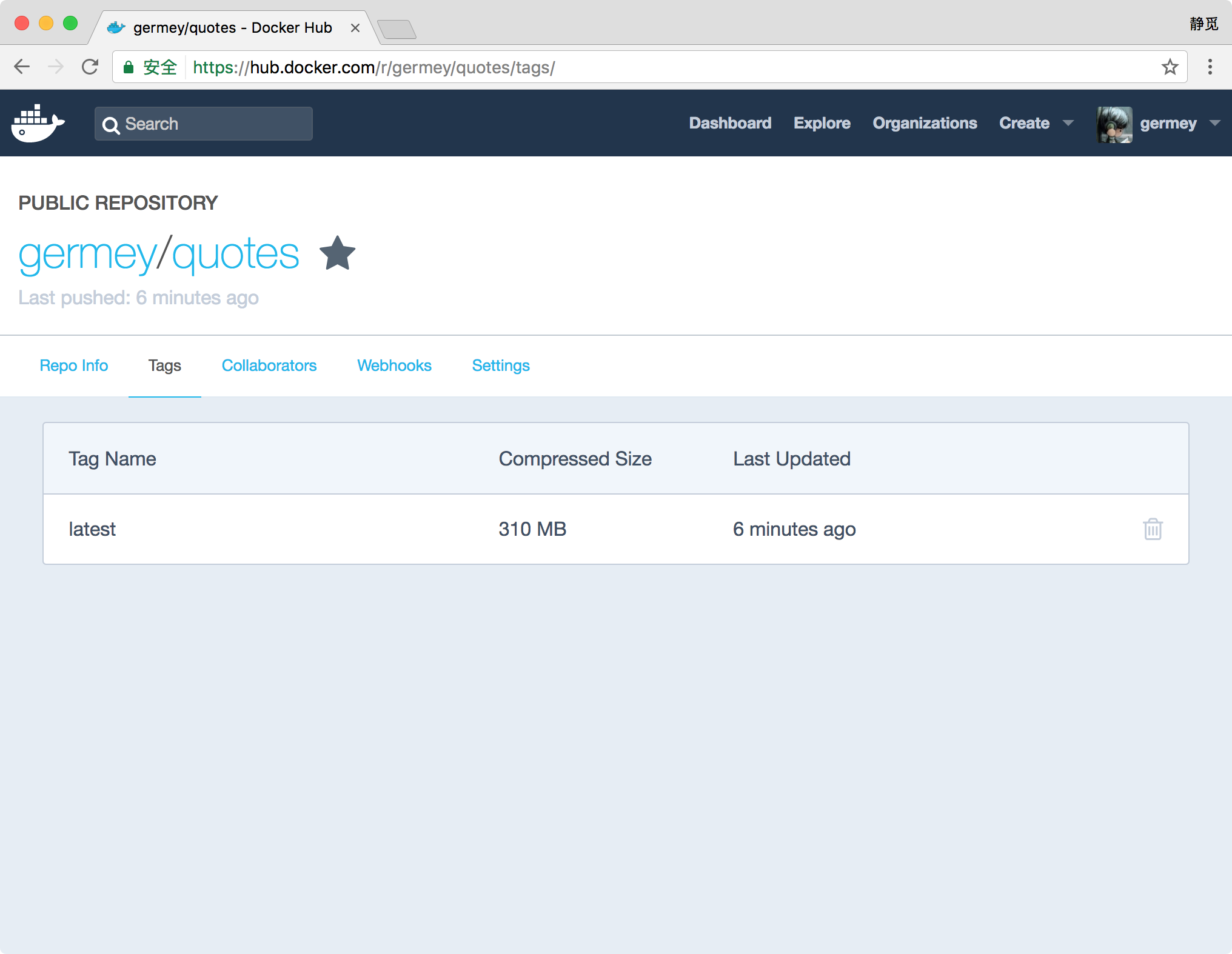
Task: Close the Docker Hub browser tab
Action: coord(355,28)
